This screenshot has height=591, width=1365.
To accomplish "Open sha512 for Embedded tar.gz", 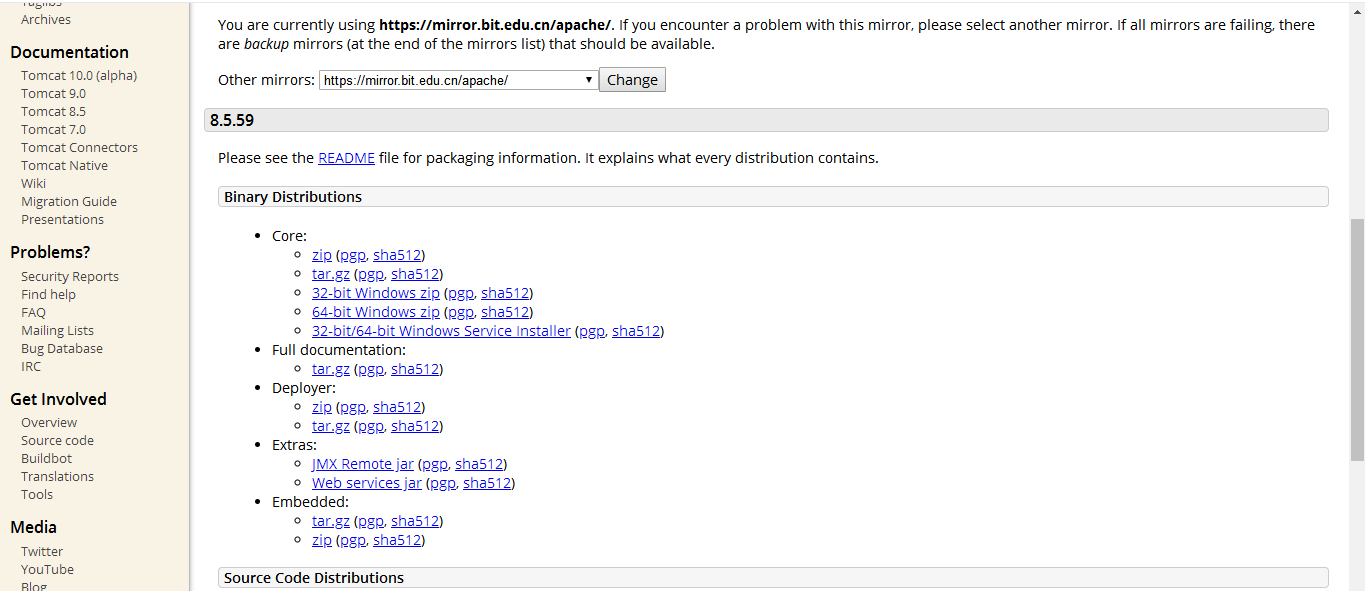I will [414, 521].
